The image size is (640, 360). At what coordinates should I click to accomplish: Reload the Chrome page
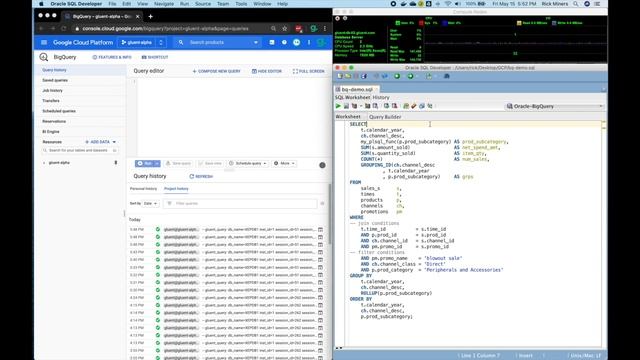coord(64,29)
